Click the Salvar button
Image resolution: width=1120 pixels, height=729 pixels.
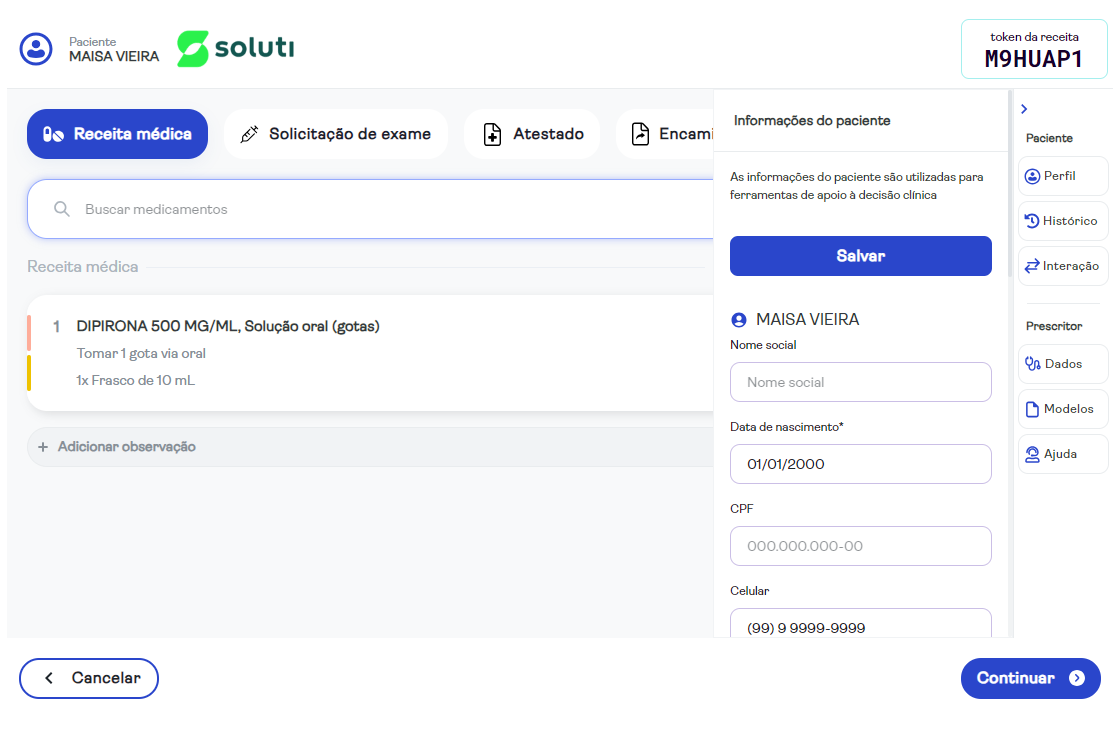(x=860, y=256)
